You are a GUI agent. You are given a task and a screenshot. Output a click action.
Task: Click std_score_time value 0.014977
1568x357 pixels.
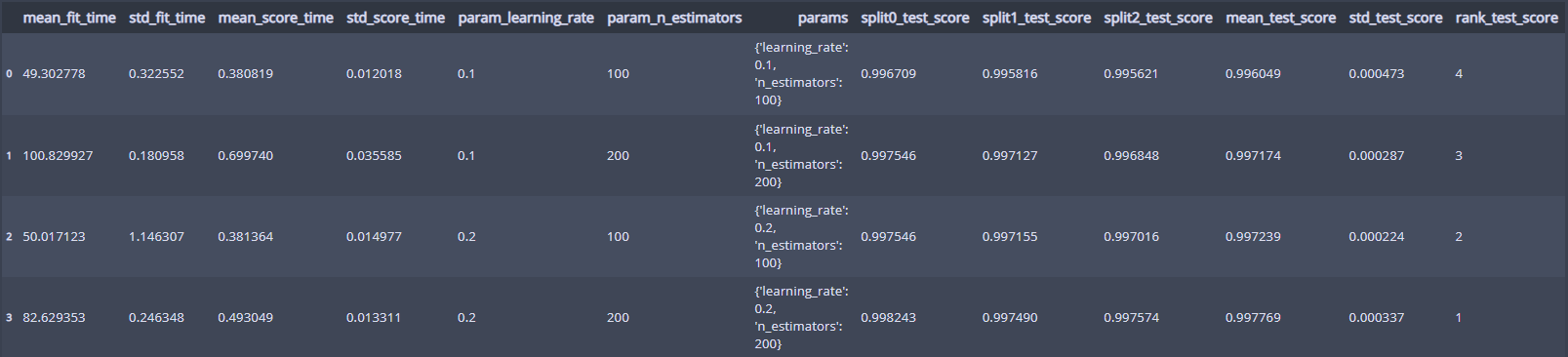(374, 237)
